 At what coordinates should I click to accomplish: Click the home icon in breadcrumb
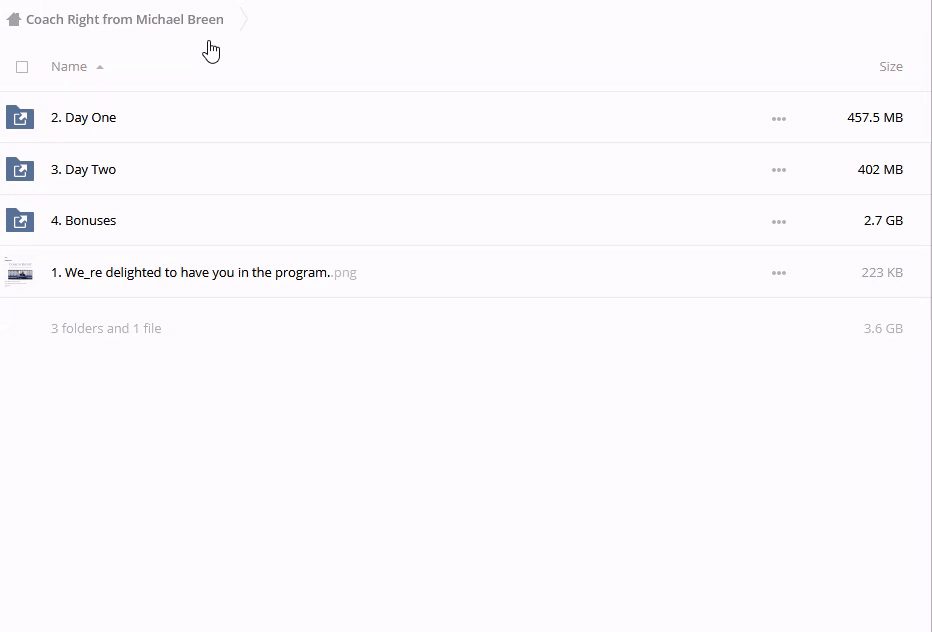[x=14, y=19]
